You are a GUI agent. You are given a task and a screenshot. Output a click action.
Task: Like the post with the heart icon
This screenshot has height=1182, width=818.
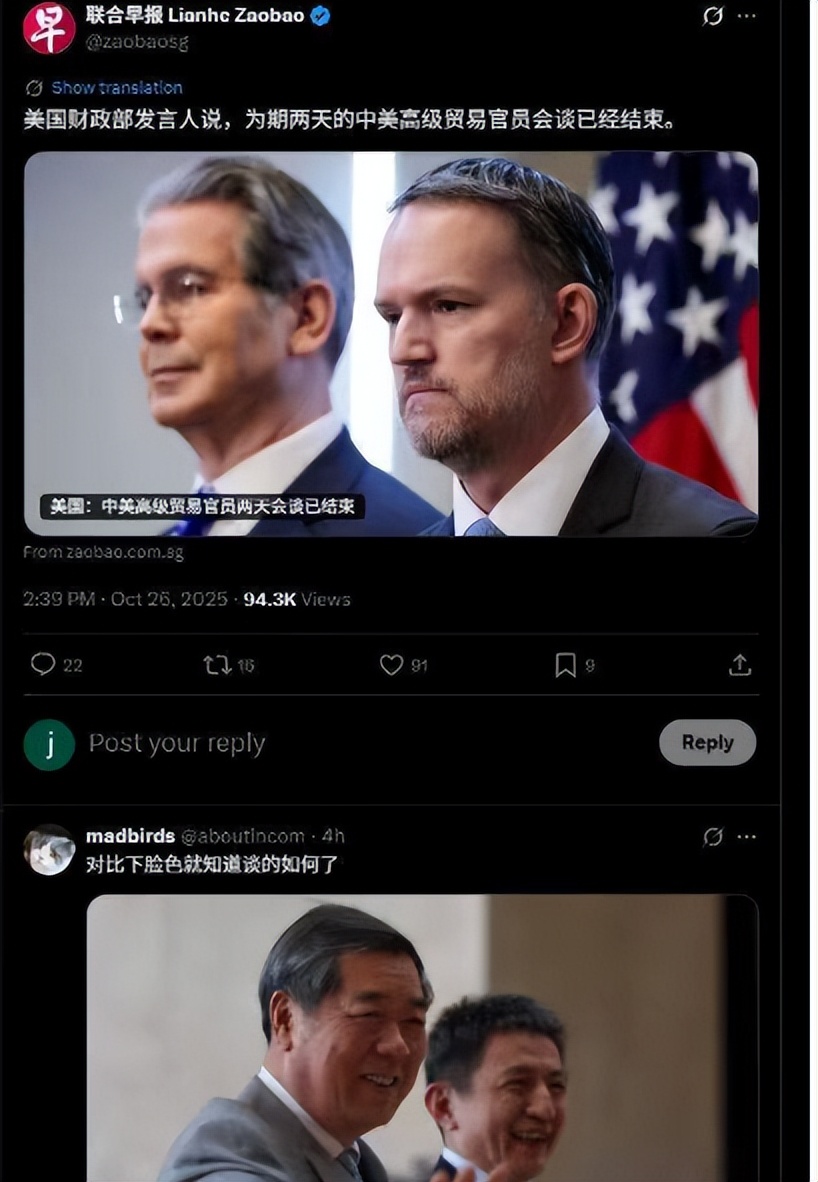391,665
